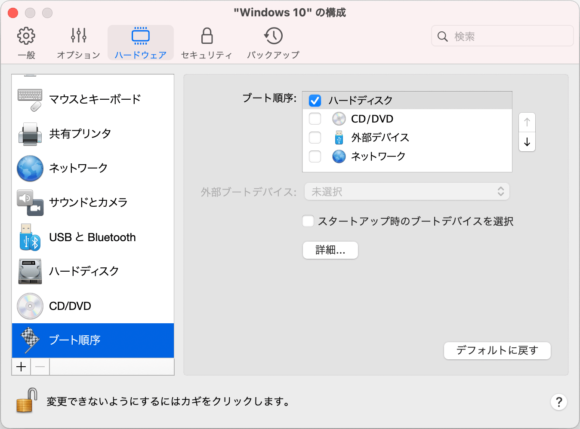The width and height of the screenshot is (580, 429).
Task: Enable CD/DVD in the boot order list
Action: [x=315, y=119]
